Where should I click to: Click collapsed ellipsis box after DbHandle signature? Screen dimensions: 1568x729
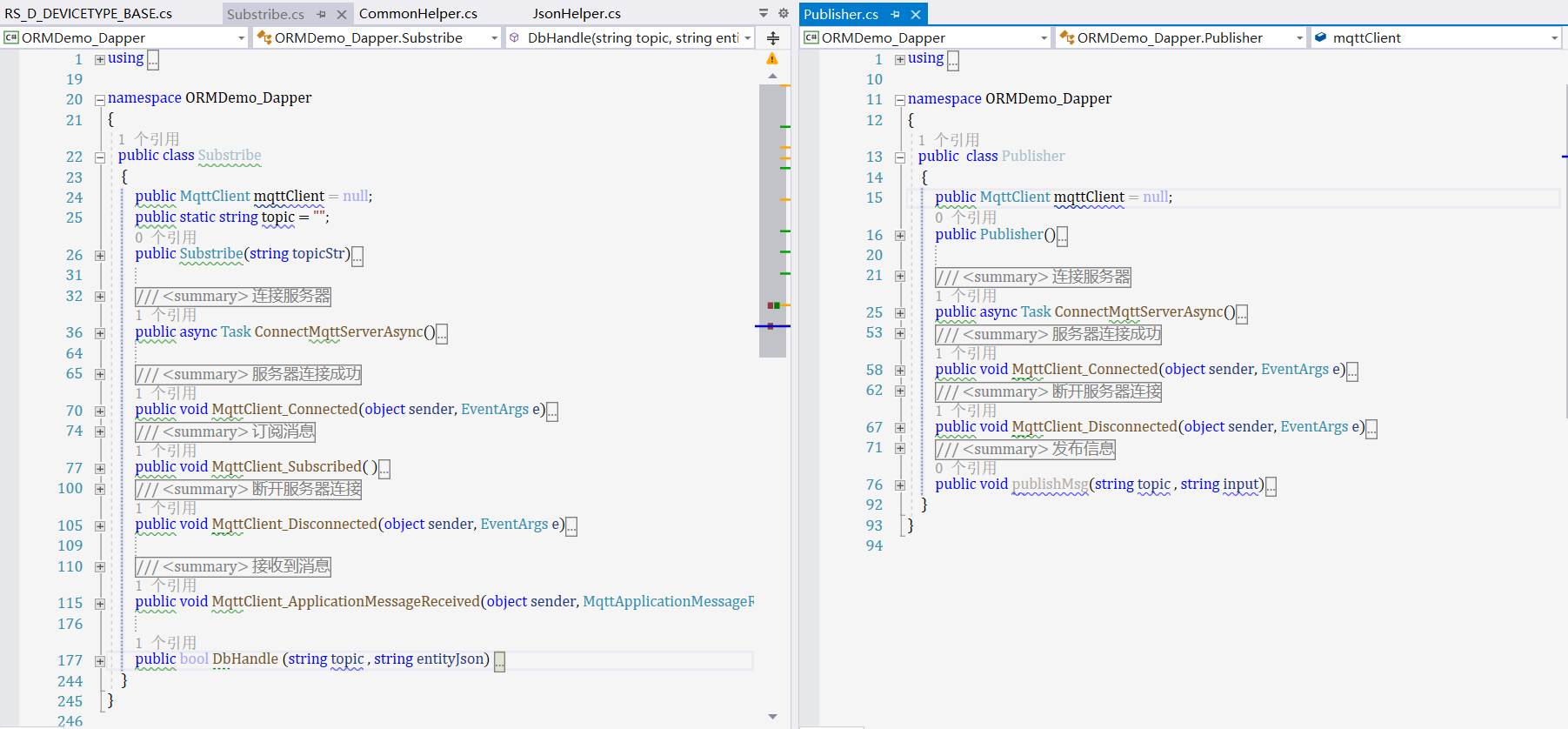click(x=499, y=662)
